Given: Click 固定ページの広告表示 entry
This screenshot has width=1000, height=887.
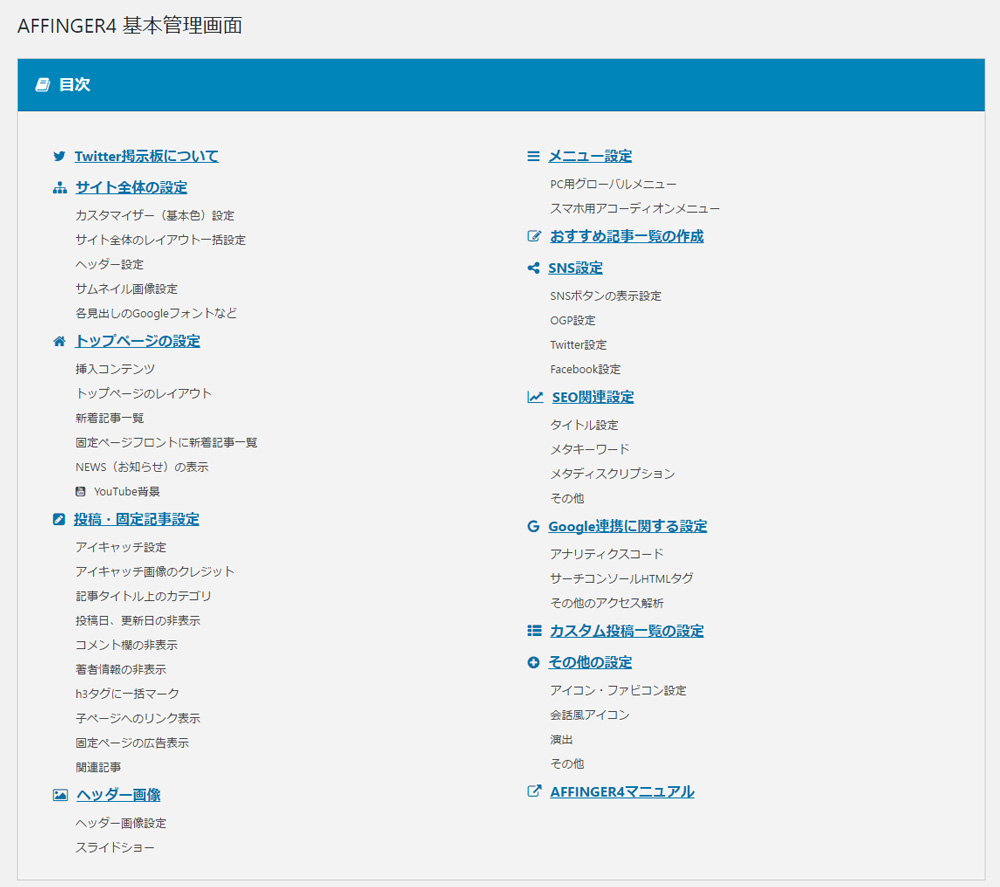Looking at the screenshot, I should click(132, 743).
